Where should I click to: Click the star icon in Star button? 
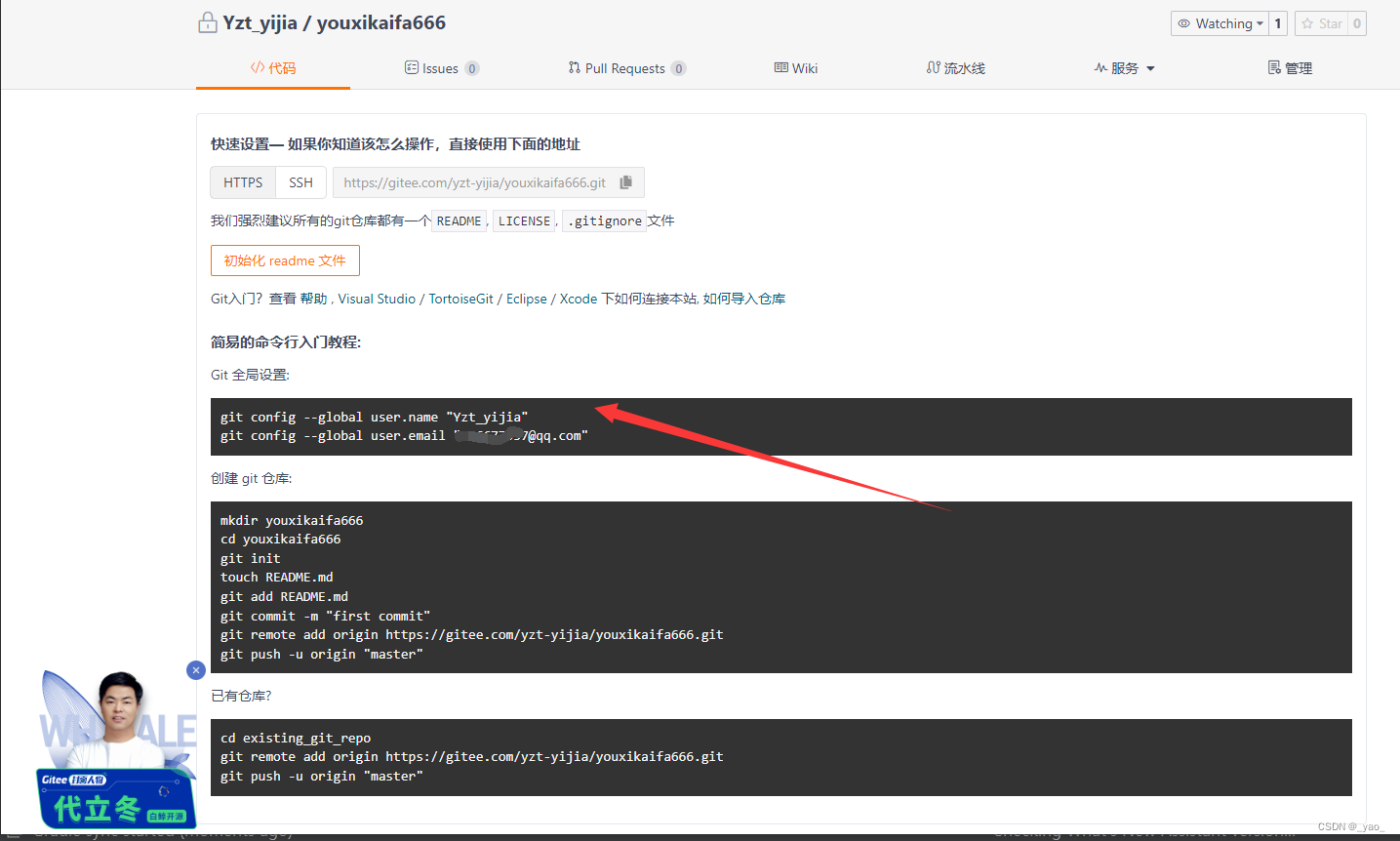1307,23
